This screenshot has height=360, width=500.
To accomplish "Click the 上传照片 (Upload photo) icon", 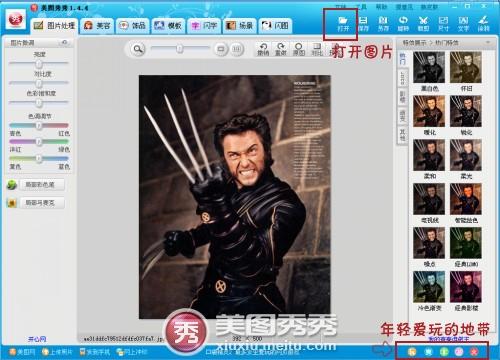I will 46,352.
